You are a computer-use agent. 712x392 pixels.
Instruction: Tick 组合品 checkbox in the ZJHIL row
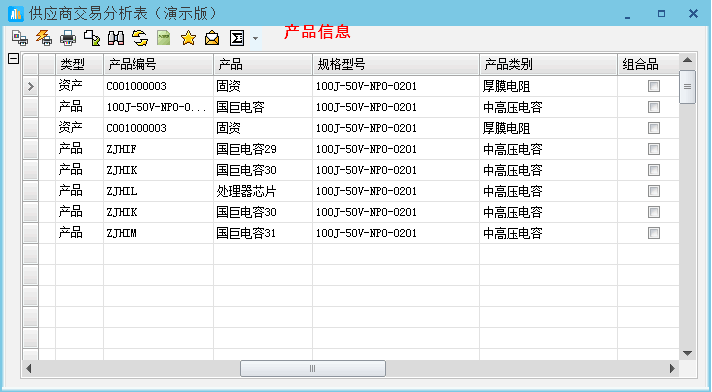pos(654,191)
